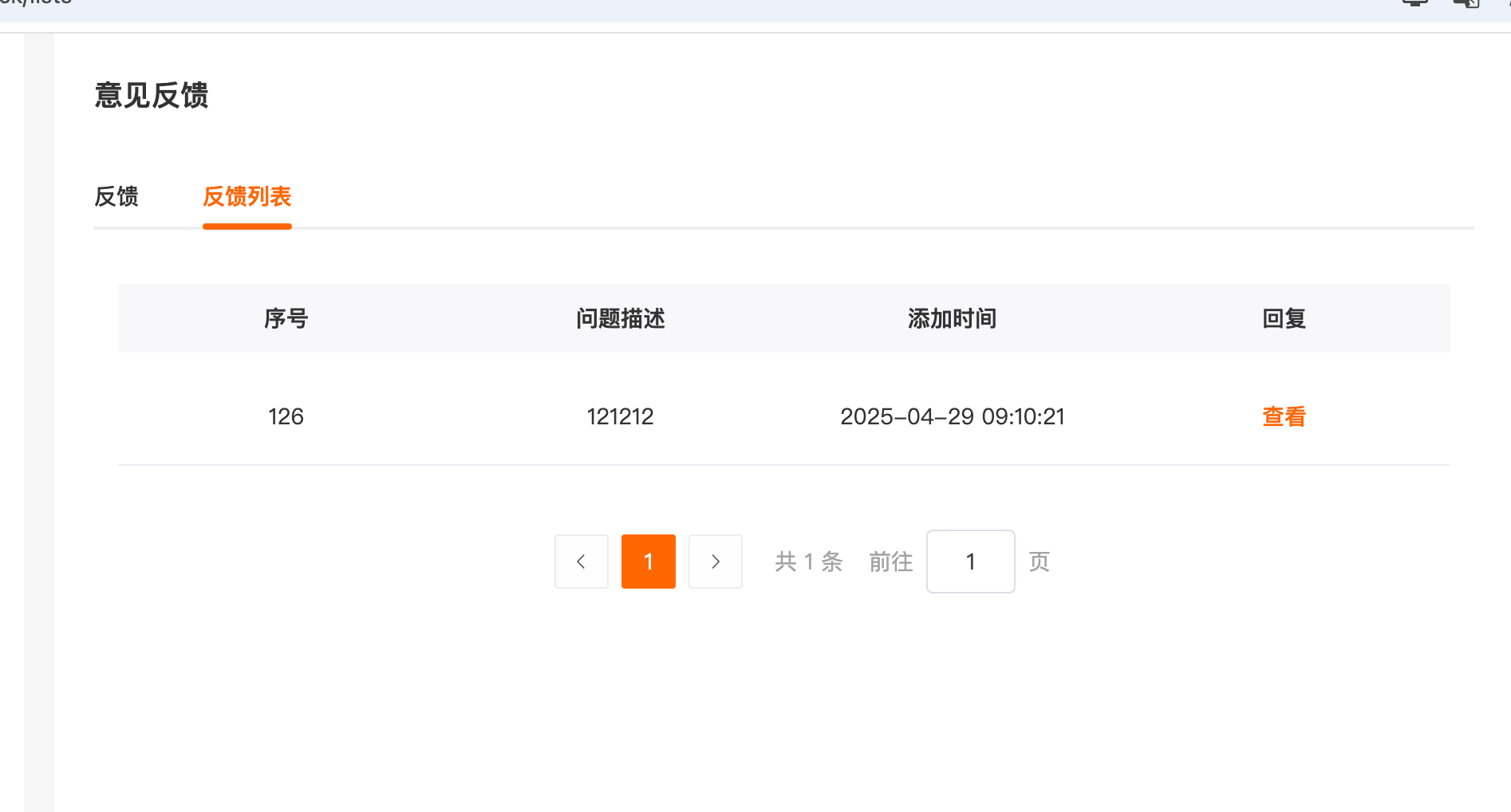Click the row number 126 cell

click(x=286, y=416)
